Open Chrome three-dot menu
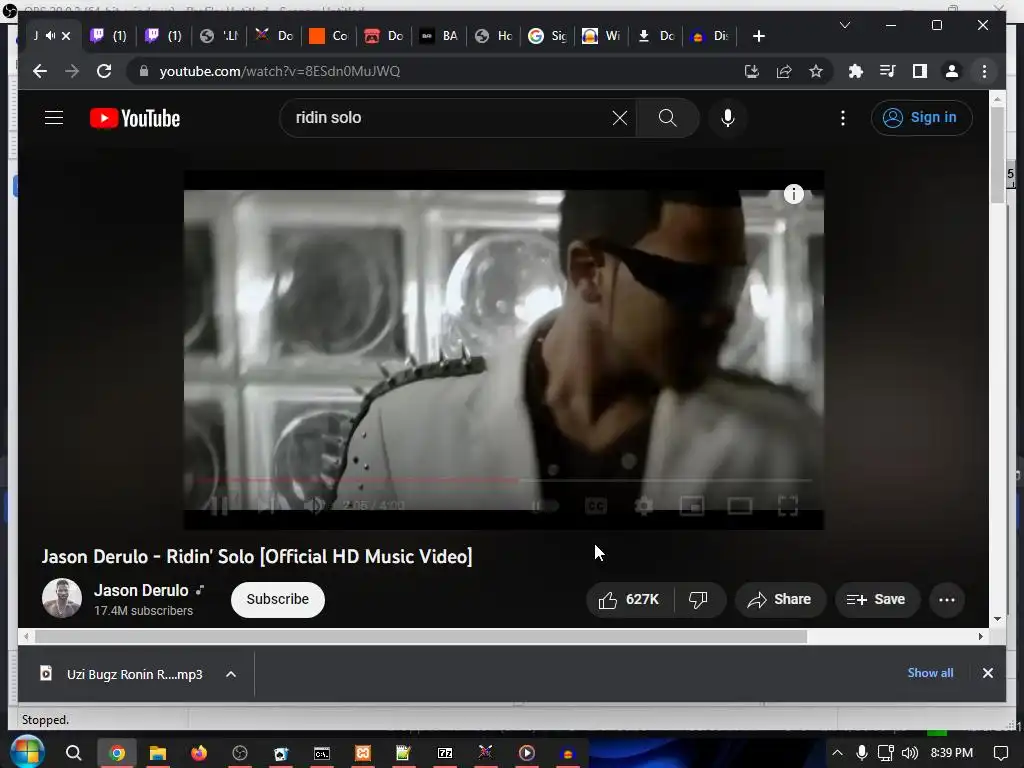The image size is (1024, 768). click(984, 71)
